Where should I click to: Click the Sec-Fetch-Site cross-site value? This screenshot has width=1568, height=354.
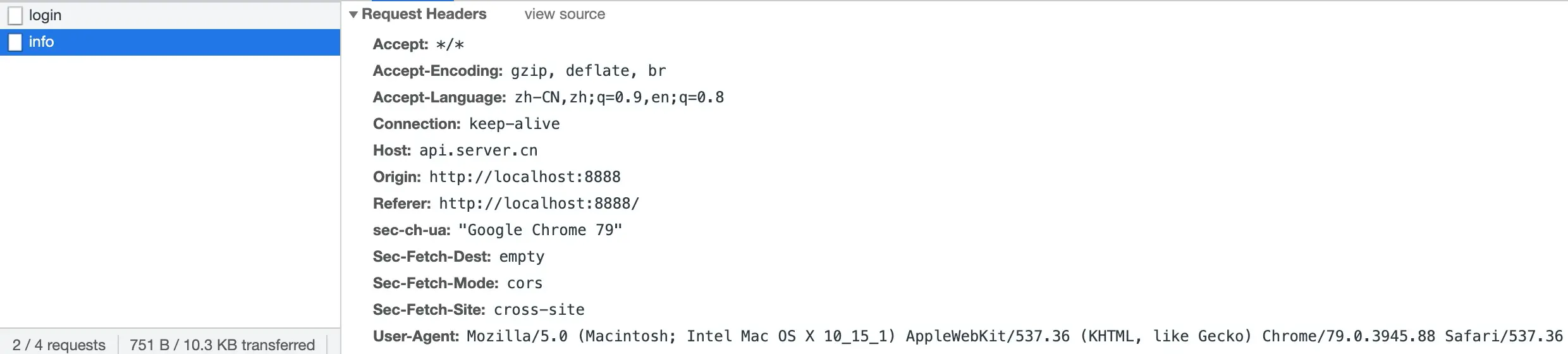(539, 310)
